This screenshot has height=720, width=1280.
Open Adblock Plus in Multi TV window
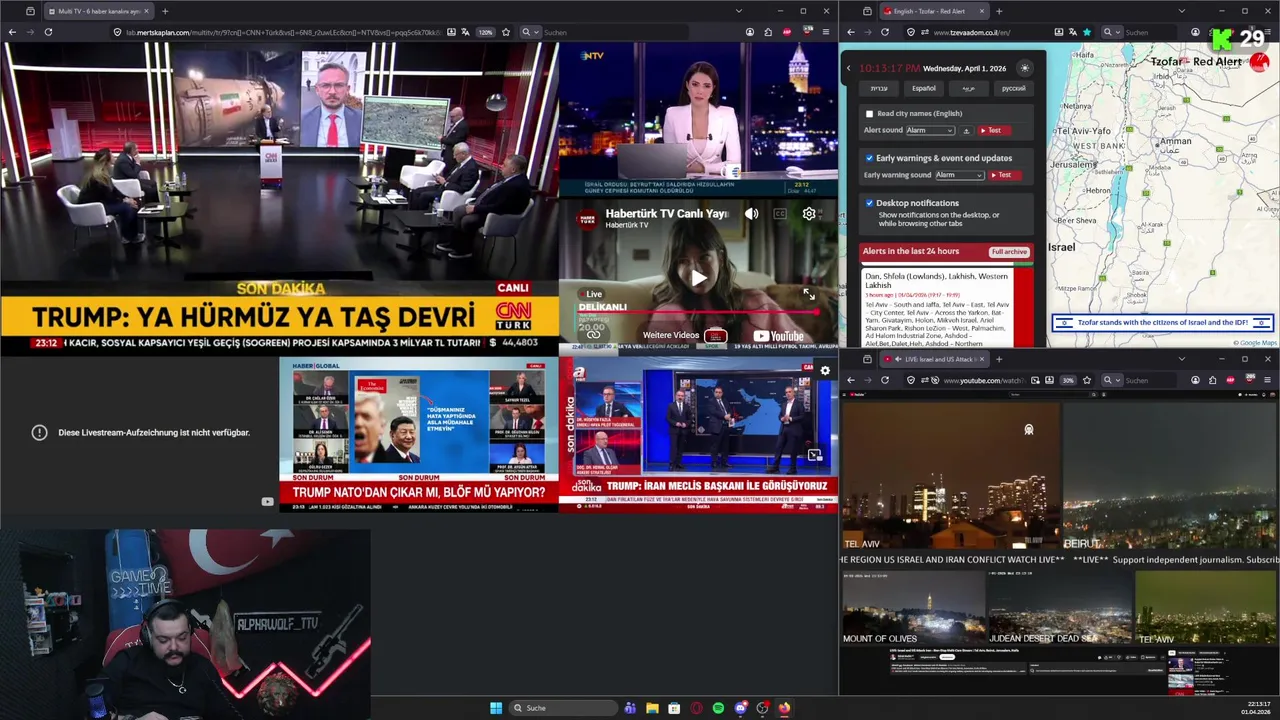pos(787,32)
